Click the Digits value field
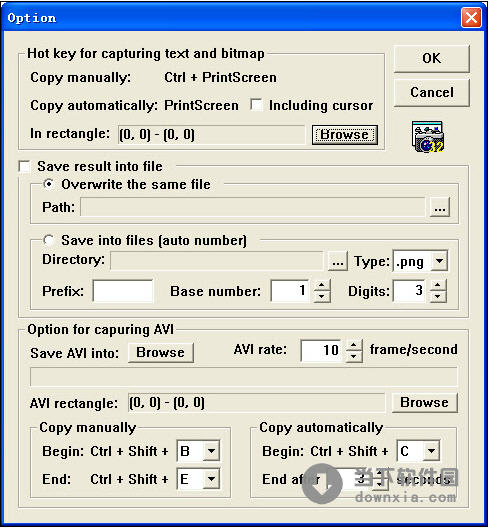 [x=410, y=291]
